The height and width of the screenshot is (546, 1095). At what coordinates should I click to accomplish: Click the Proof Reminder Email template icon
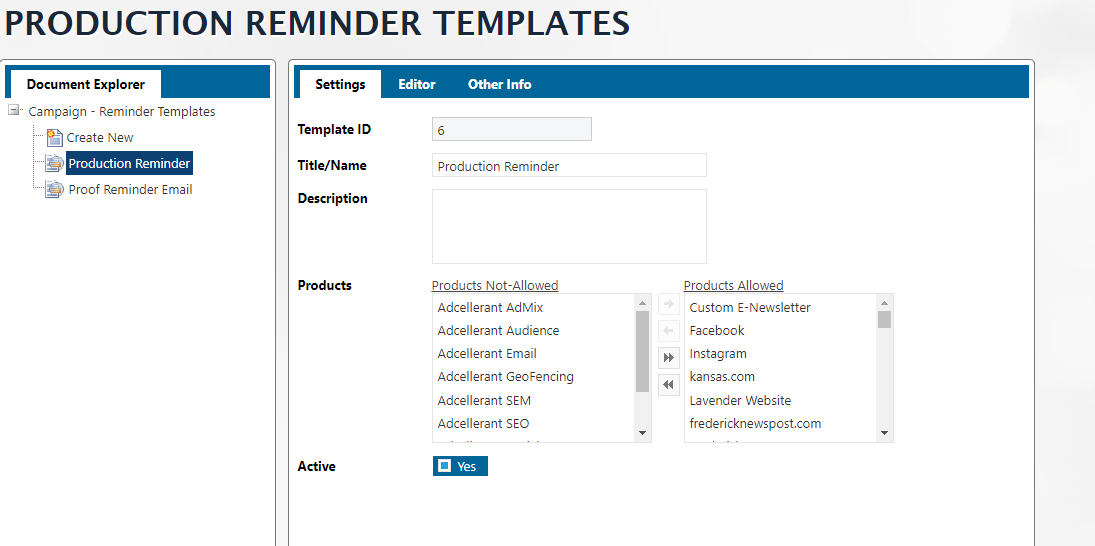coord(55,190)
